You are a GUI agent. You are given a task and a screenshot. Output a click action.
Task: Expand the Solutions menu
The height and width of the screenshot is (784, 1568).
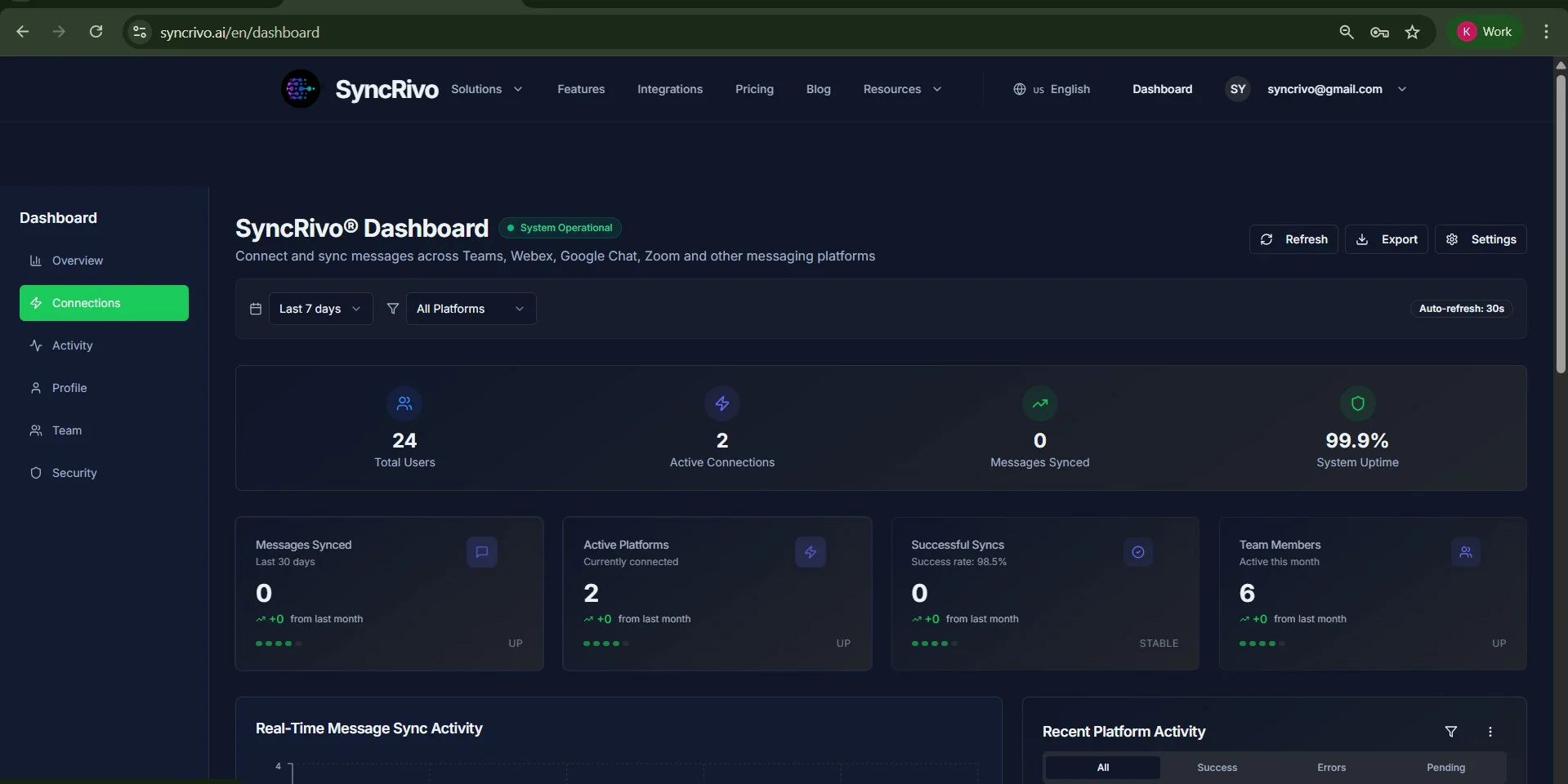pyautogui.click(x=487, y=89)
